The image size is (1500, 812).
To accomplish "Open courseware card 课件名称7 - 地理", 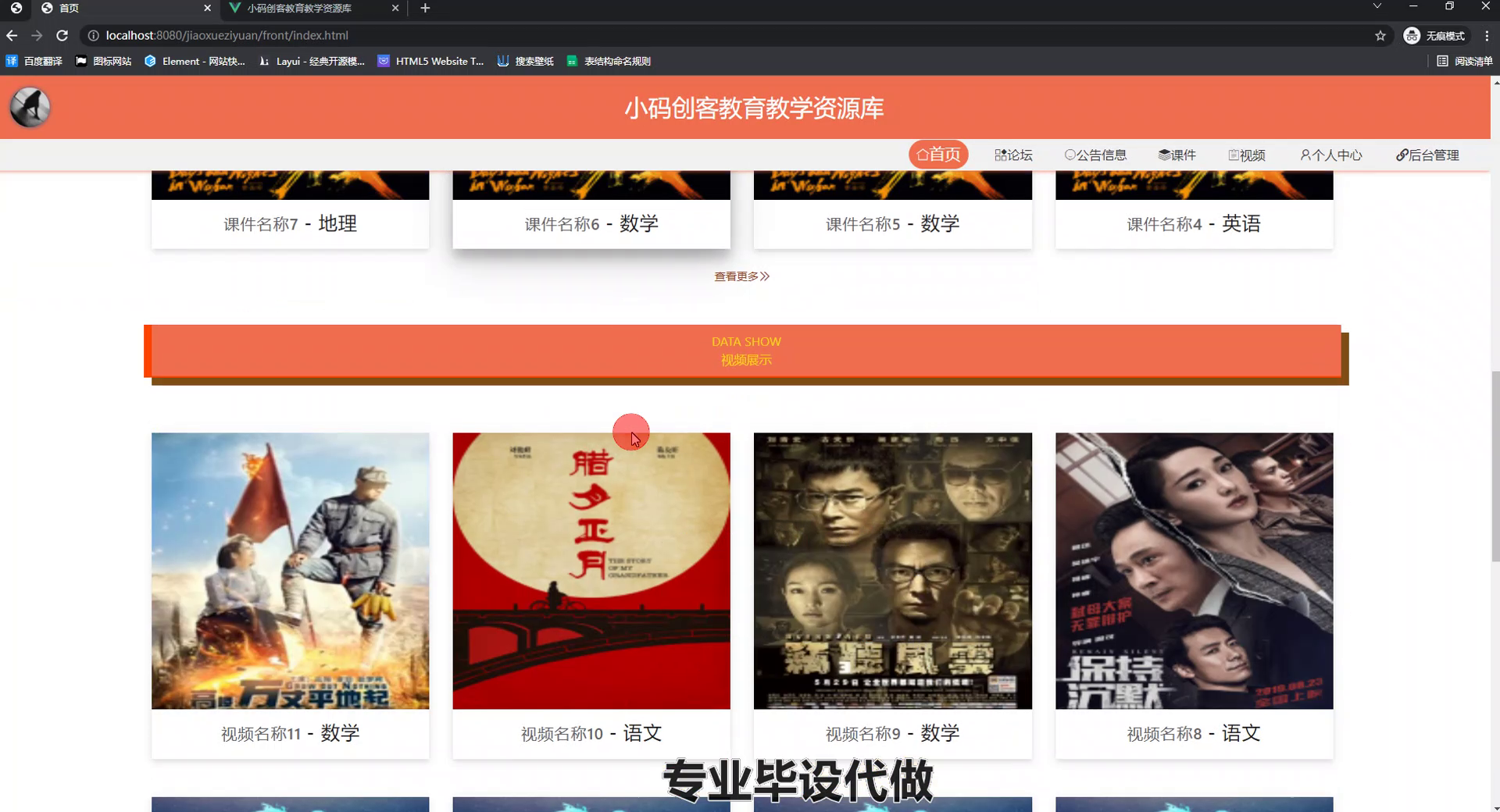I will tap(290, 209).
